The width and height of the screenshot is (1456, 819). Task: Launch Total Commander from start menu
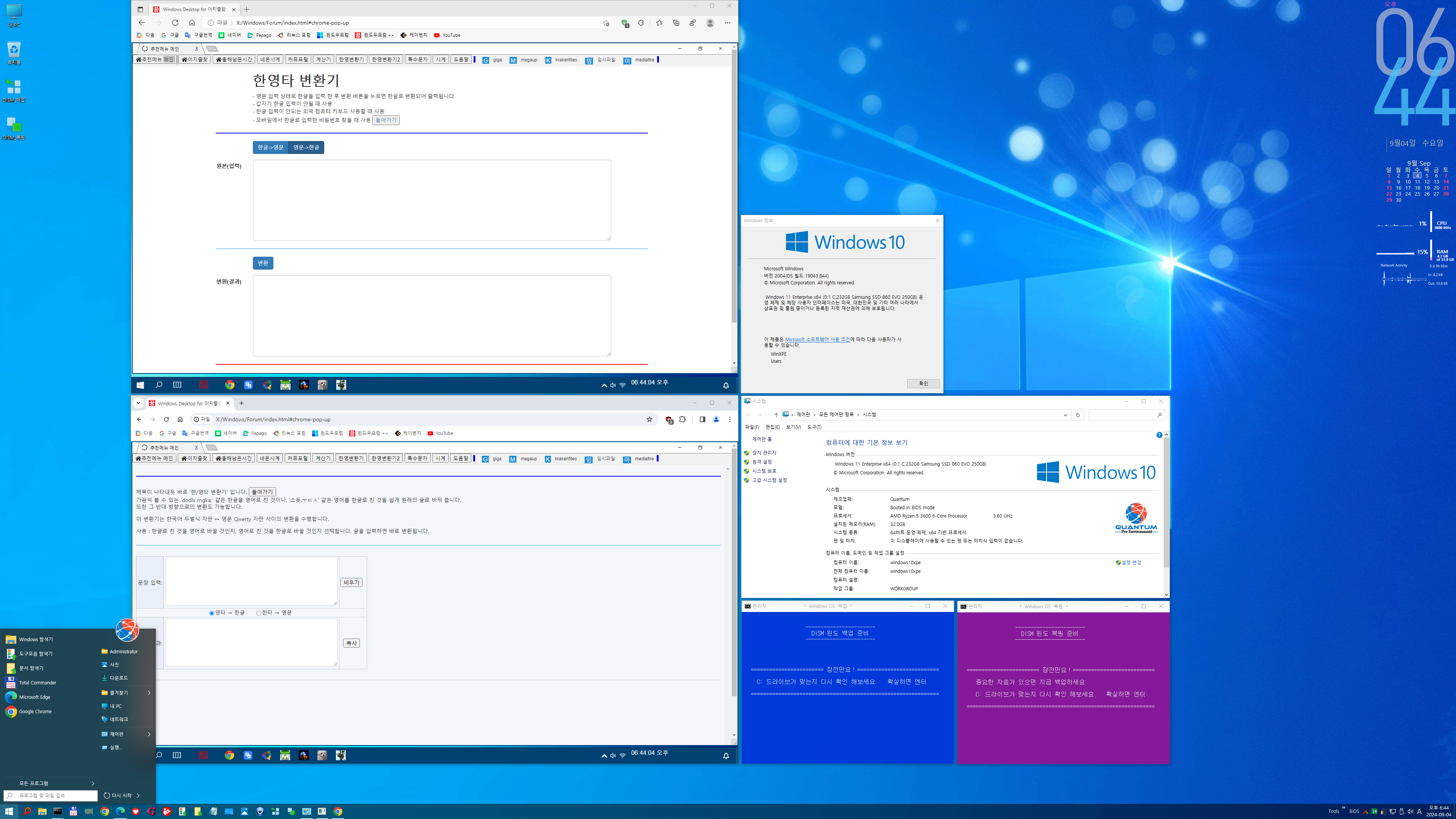(x=31, y=682)
